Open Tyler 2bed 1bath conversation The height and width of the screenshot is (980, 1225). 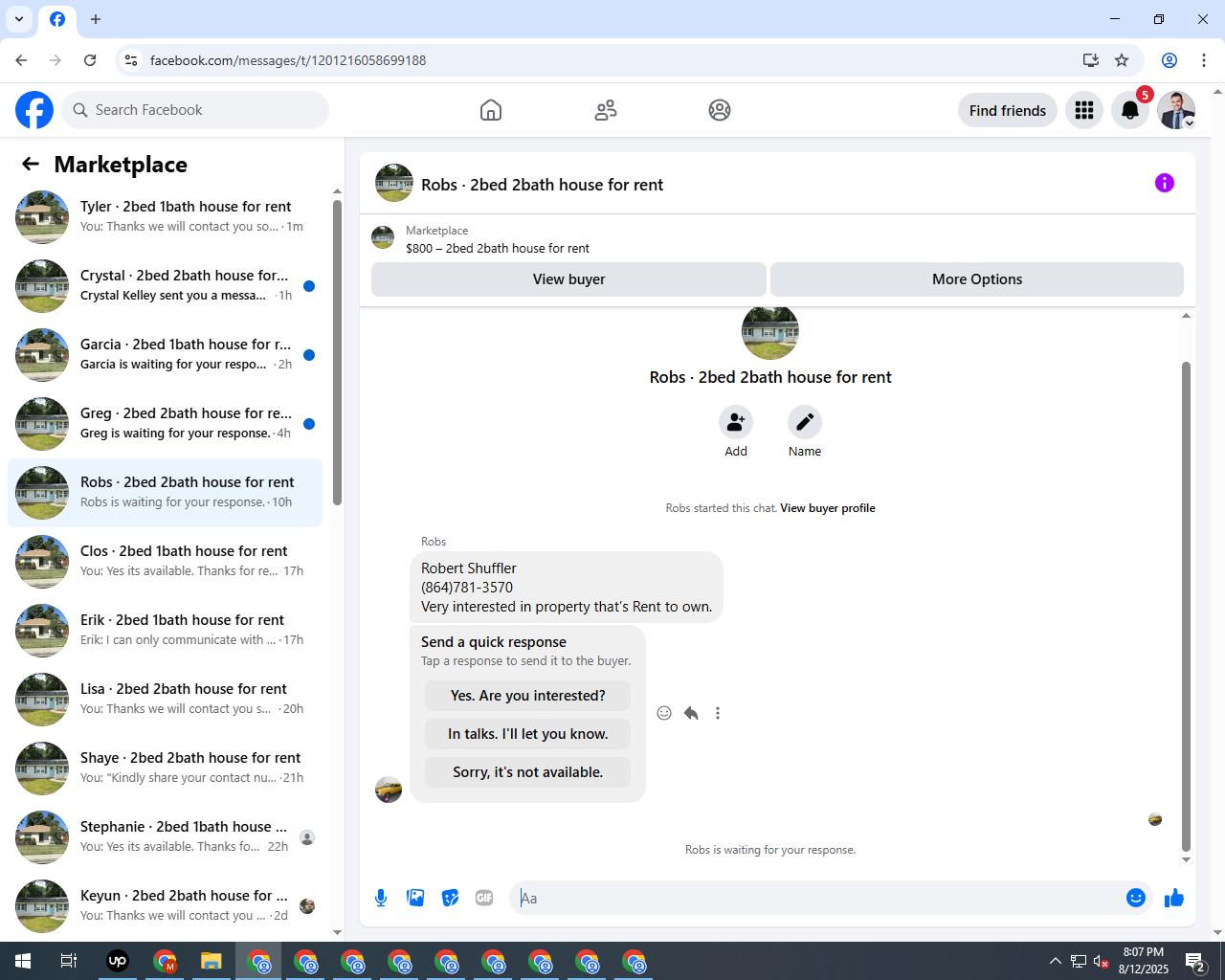click(x=165, y=217)
